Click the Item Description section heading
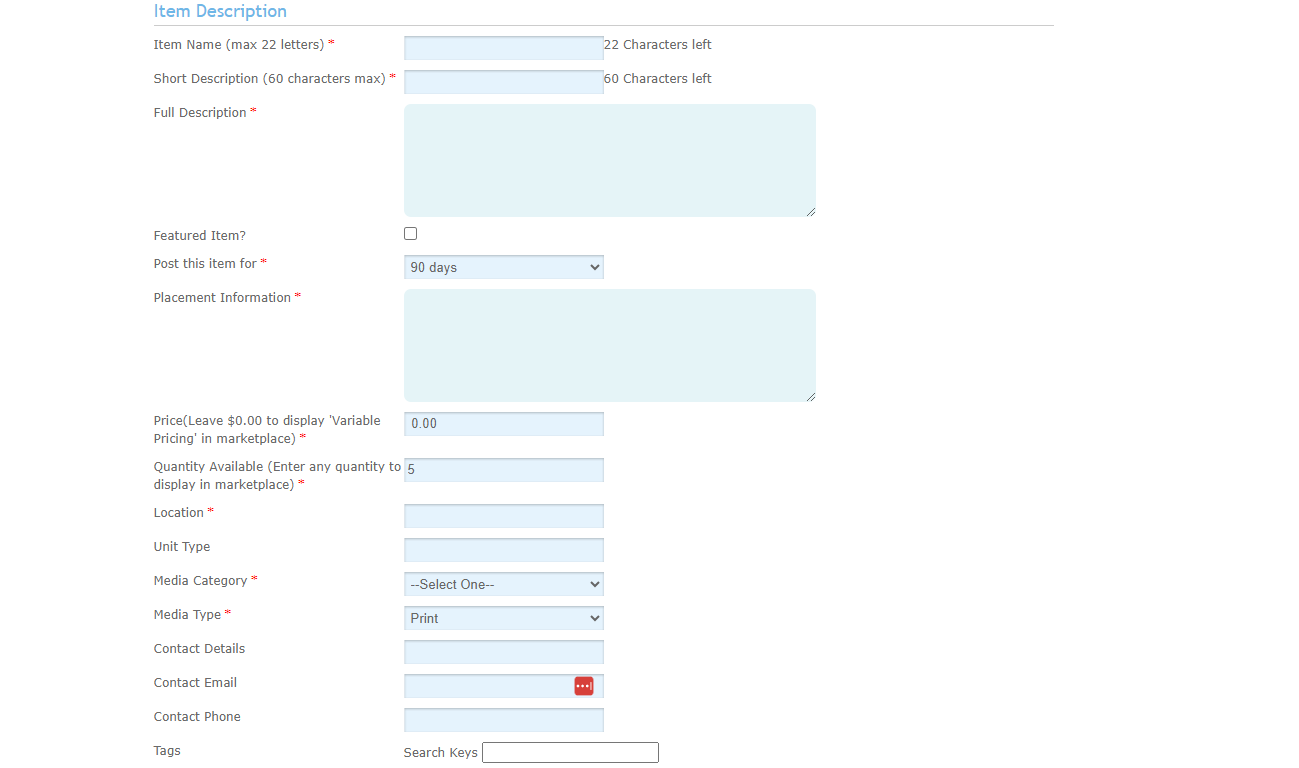Image resolution: width=1299 pixels, height=768 pixels. point(220,11)
